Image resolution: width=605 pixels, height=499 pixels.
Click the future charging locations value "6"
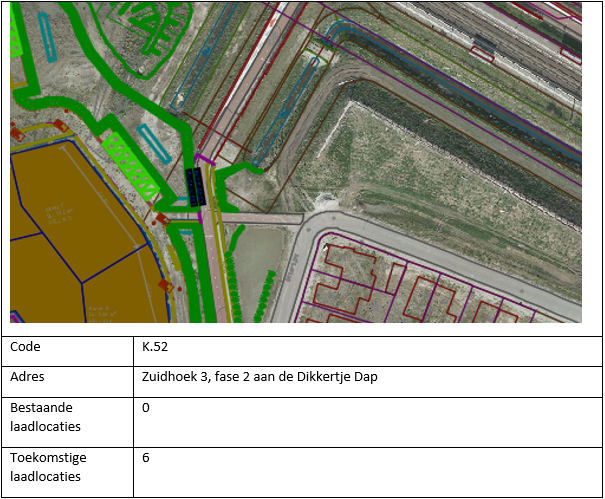tap(146, 458)
